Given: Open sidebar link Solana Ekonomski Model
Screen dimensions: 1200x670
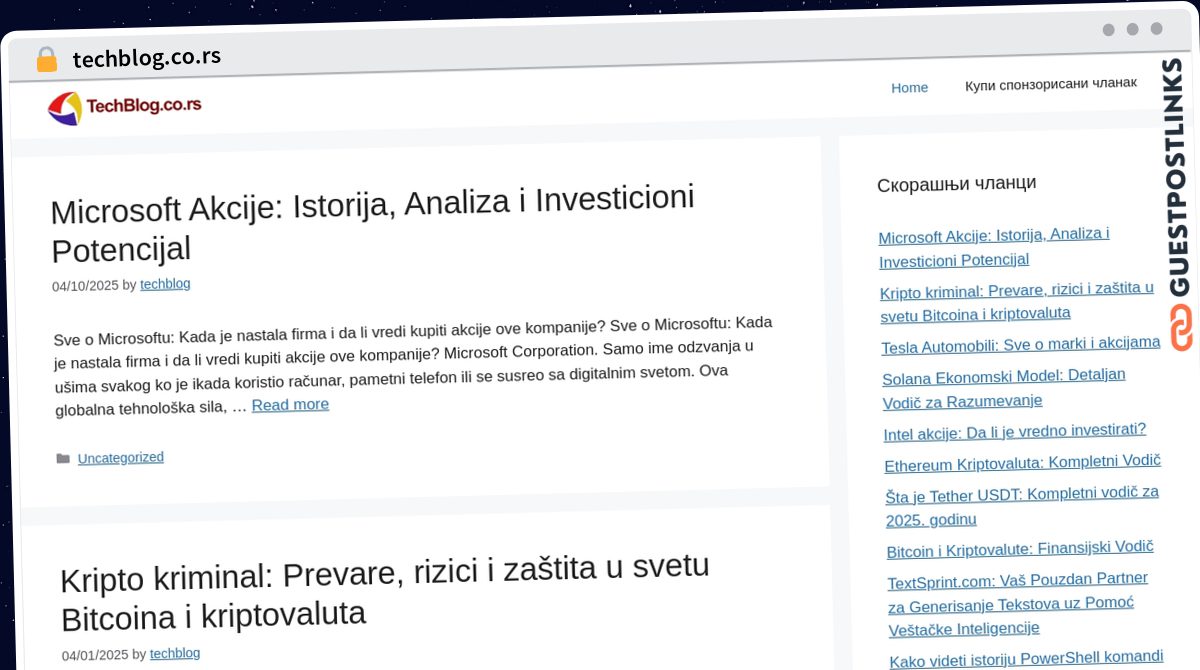Looking at the screenshot, I should pyautogui.click(x=1004, y=388).
